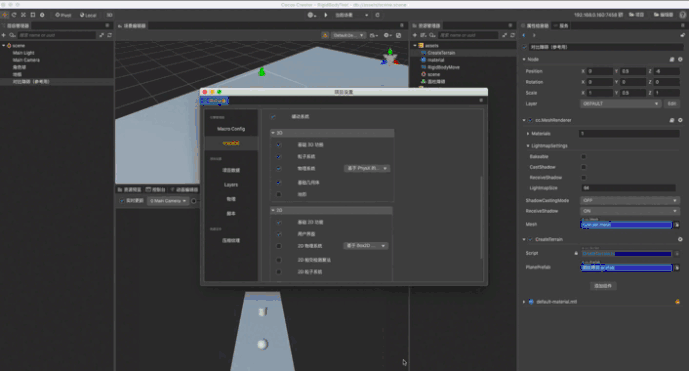Select the rect transform tool
This screenshot has width=689, height=371.
tap(33, 15)
